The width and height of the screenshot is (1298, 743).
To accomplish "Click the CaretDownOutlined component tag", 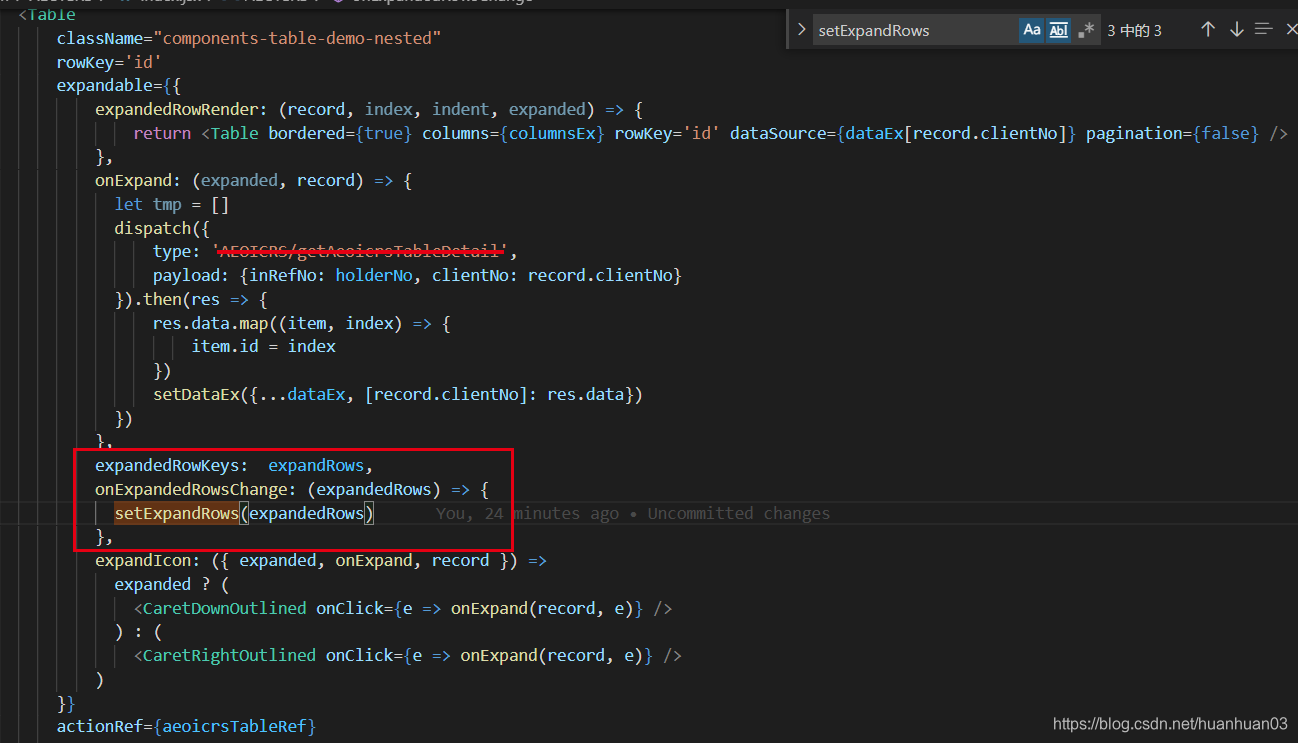I will click(x=224, y=608).
